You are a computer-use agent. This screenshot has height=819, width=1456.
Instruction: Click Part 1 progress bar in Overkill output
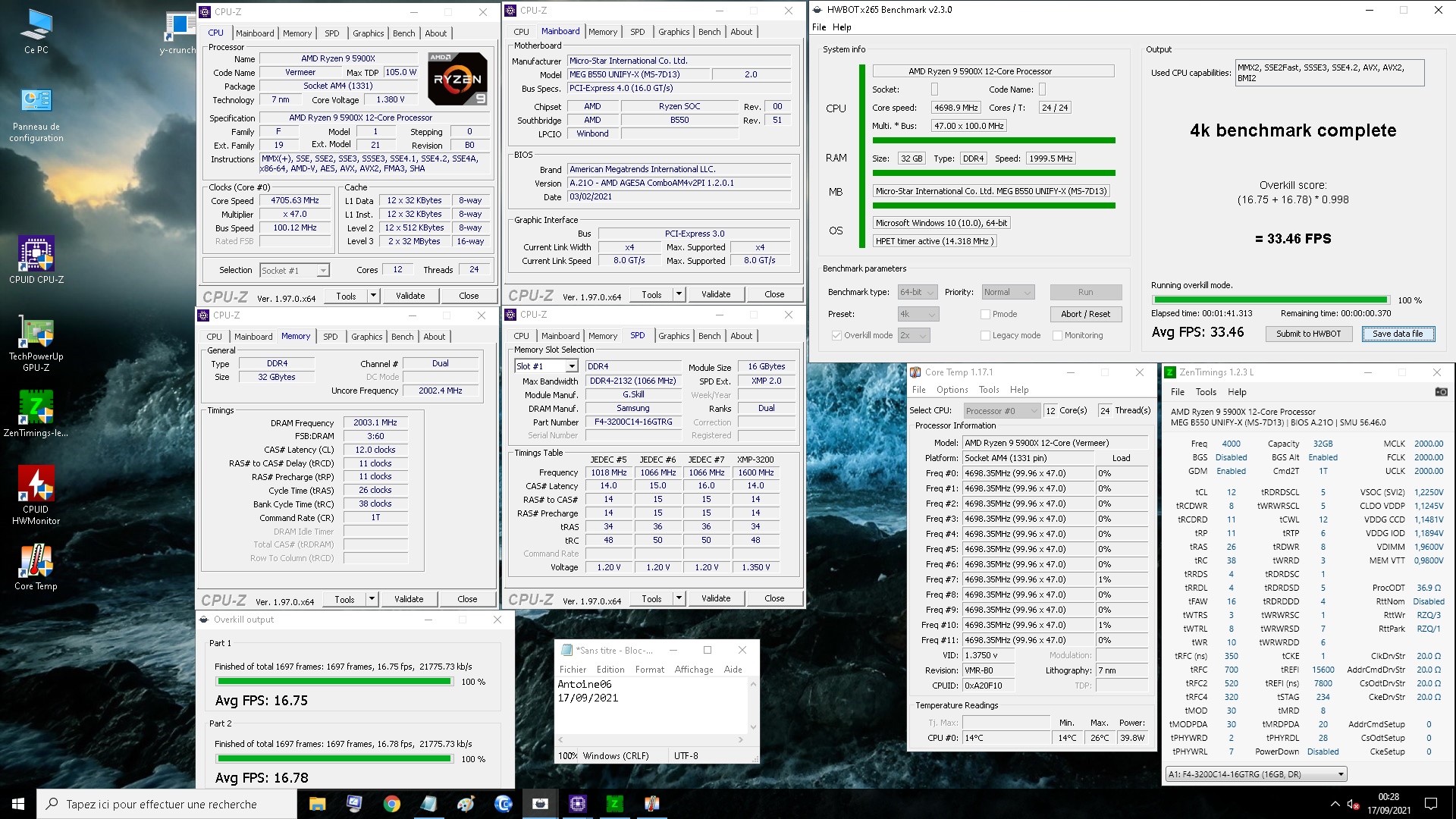click(x=334, y=682)
